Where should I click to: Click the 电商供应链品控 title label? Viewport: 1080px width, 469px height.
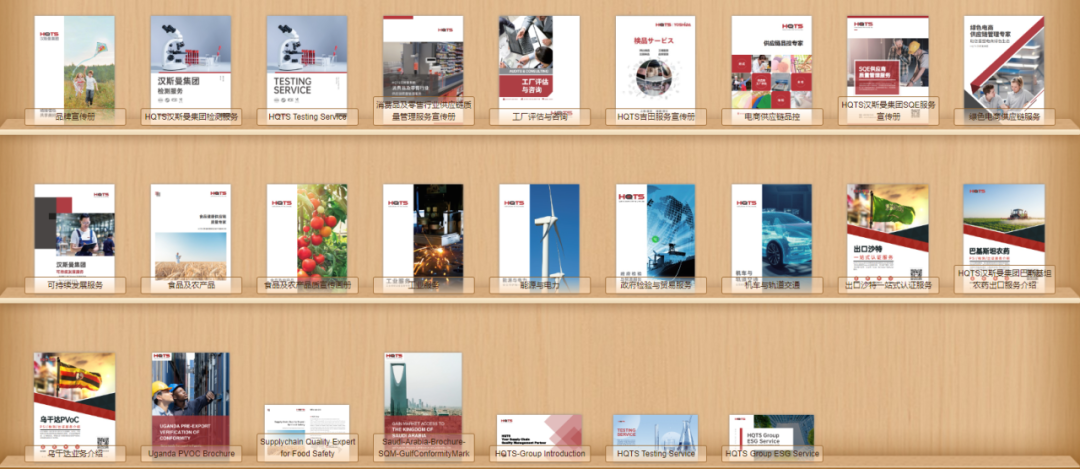[772, 117]
